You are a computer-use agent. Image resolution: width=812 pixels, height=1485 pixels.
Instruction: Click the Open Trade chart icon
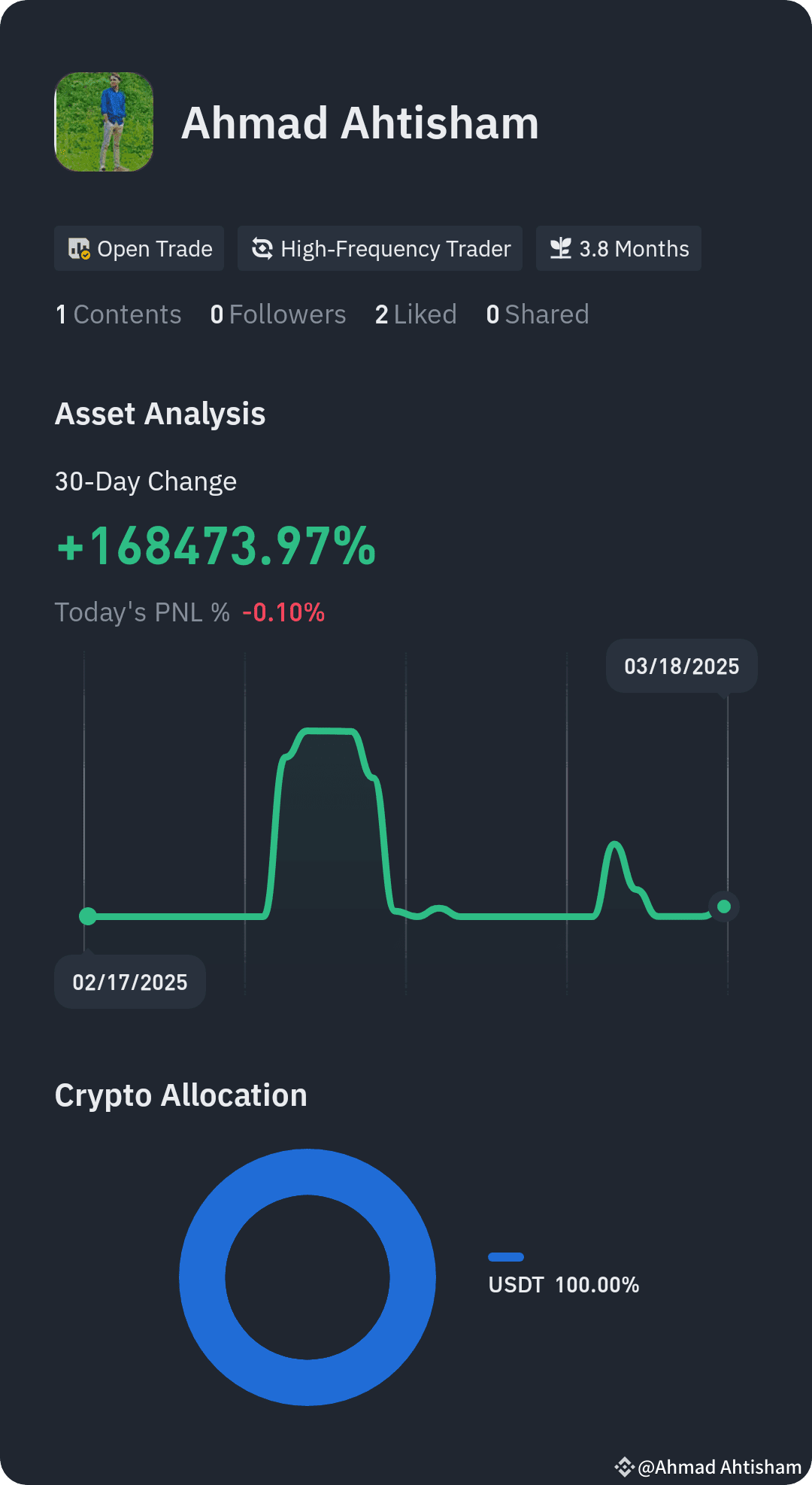coord(79,249)
